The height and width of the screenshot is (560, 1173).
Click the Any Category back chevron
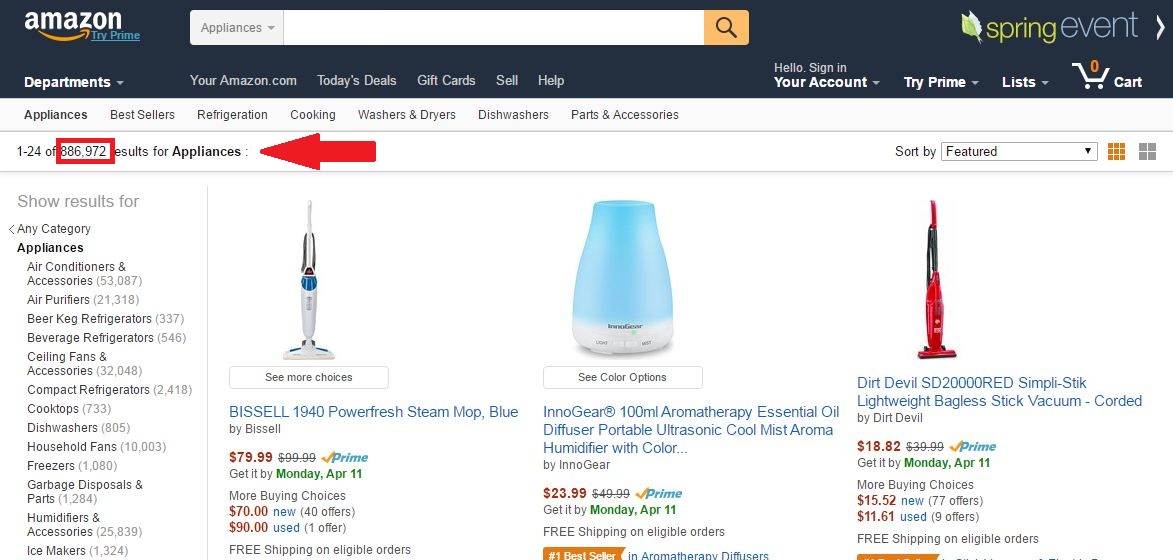point(12,230)
